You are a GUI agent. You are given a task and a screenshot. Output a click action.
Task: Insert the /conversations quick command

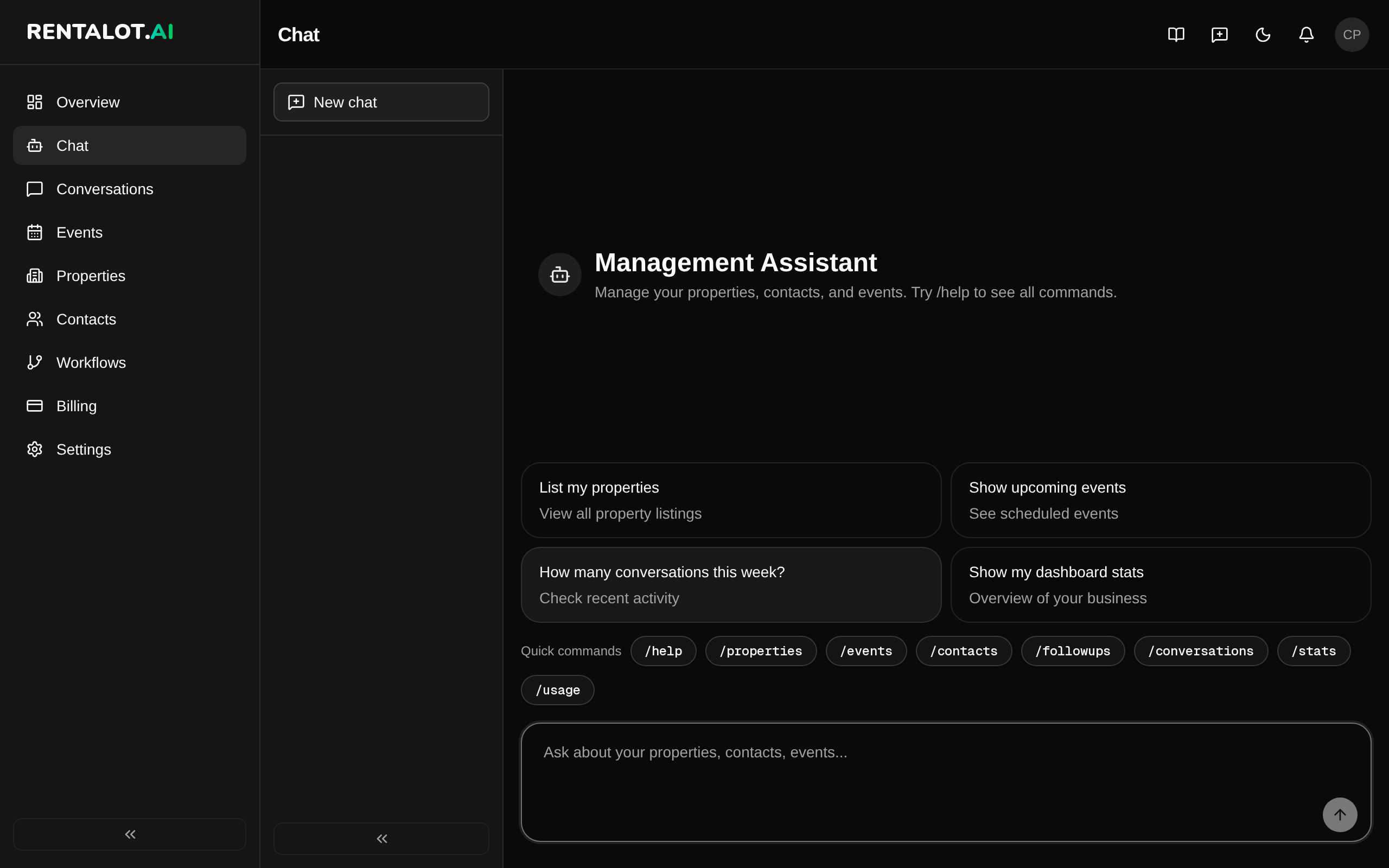[x=1201, y=651]
